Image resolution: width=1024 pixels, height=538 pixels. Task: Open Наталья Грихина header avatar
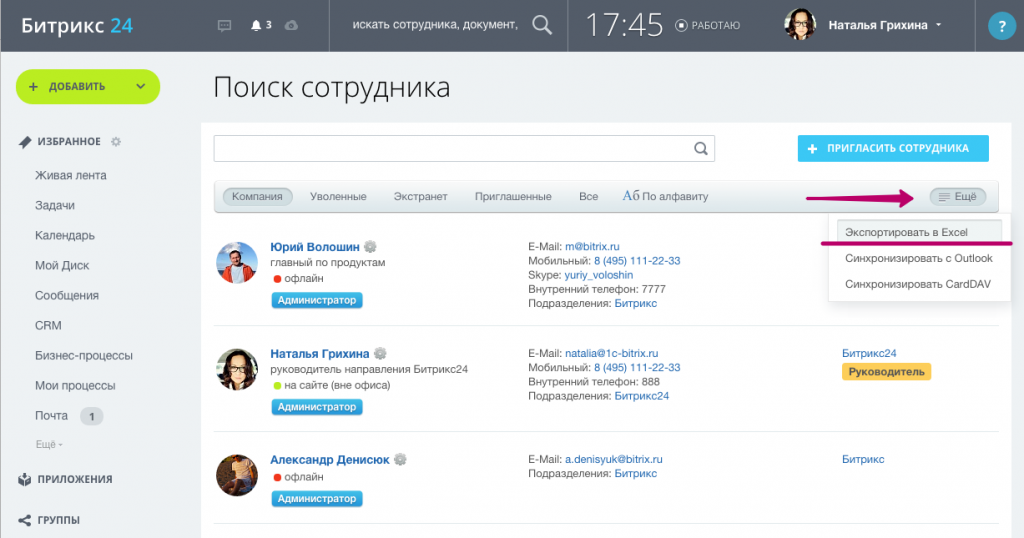(800, 25)
